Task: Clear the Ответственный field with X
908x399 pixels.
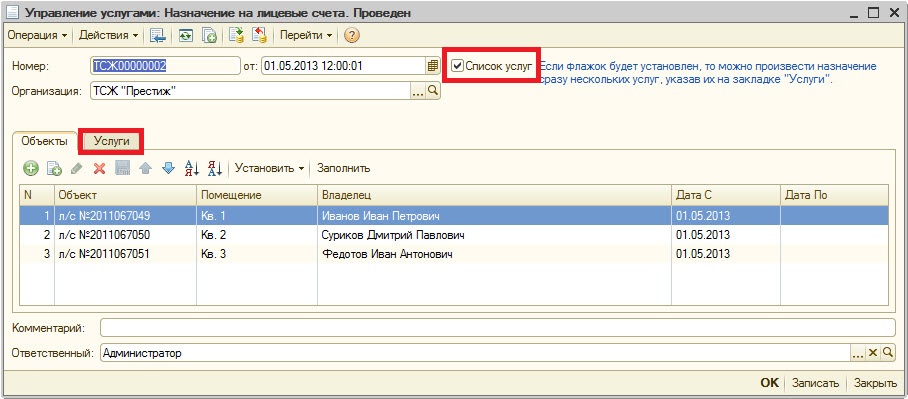Action: click(873, 352)
